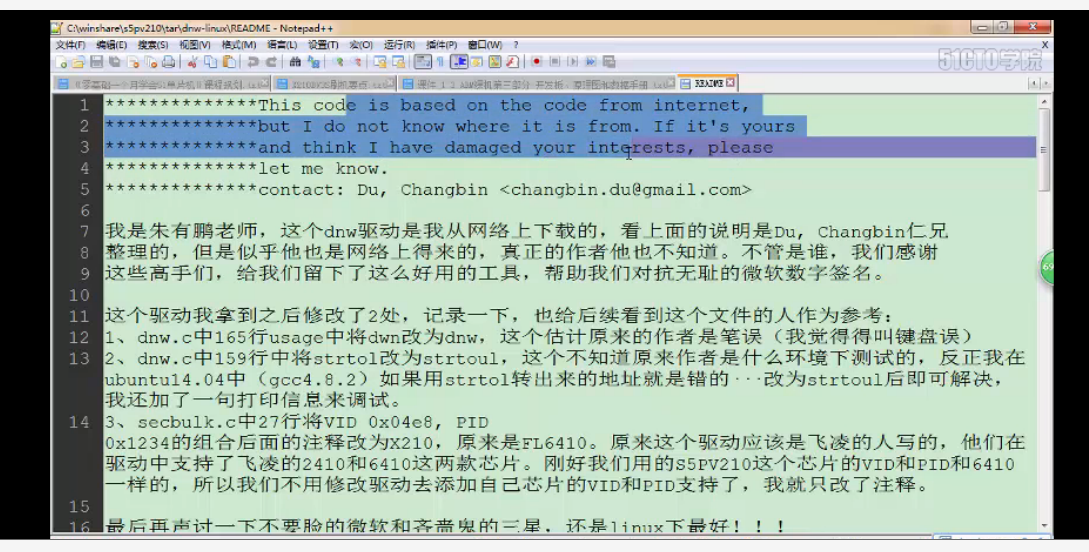Close the README tab with its red X

click(730, 83)
